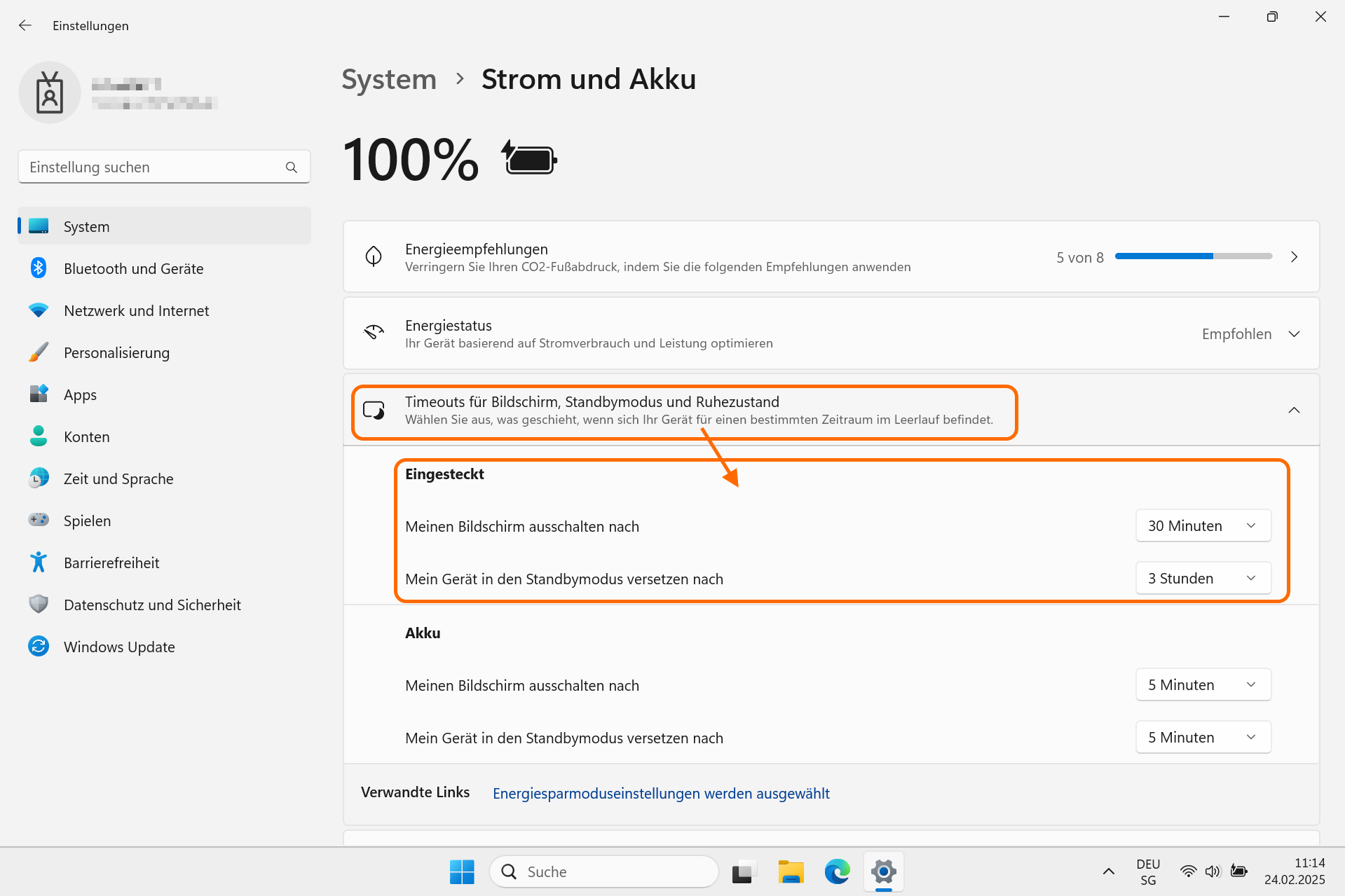
Task: Open plugged-in standby dropdown showing 3 Stunden
Action: (x=1203, y=578)
